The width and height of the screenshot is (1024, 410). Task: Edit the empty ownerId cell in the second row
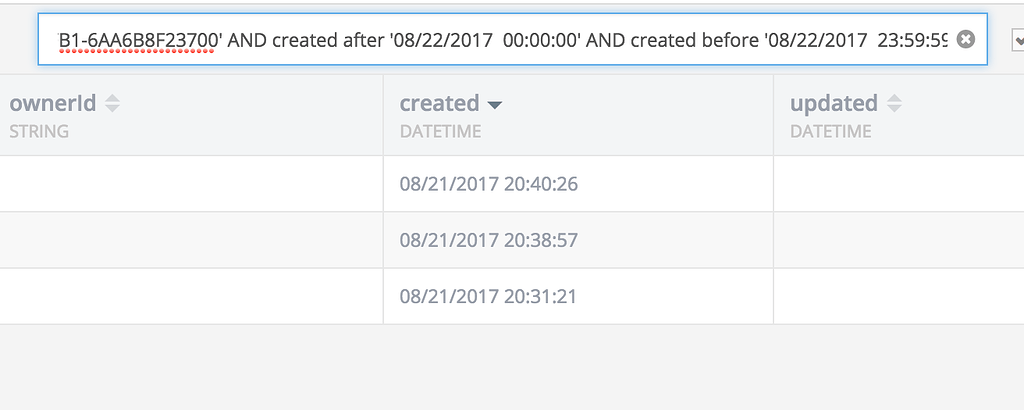pyautogui.click(x=191, y=240)
